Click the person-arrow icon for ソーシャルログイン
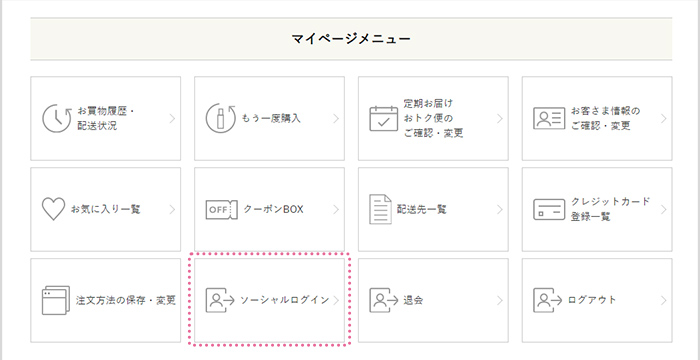700x360 pixels. 220,300
